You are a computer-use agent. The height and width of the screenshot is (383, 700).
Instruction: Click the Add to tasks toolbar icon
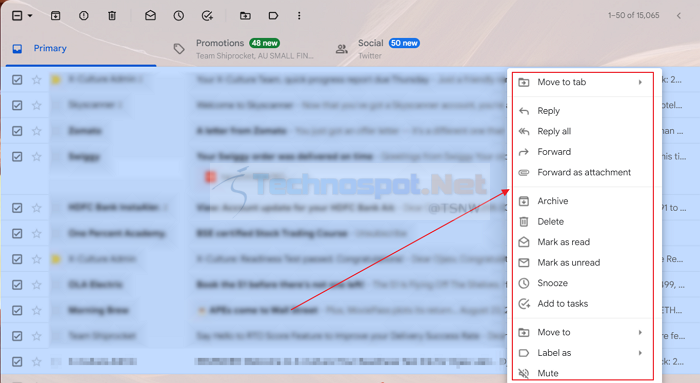[207, 16]
